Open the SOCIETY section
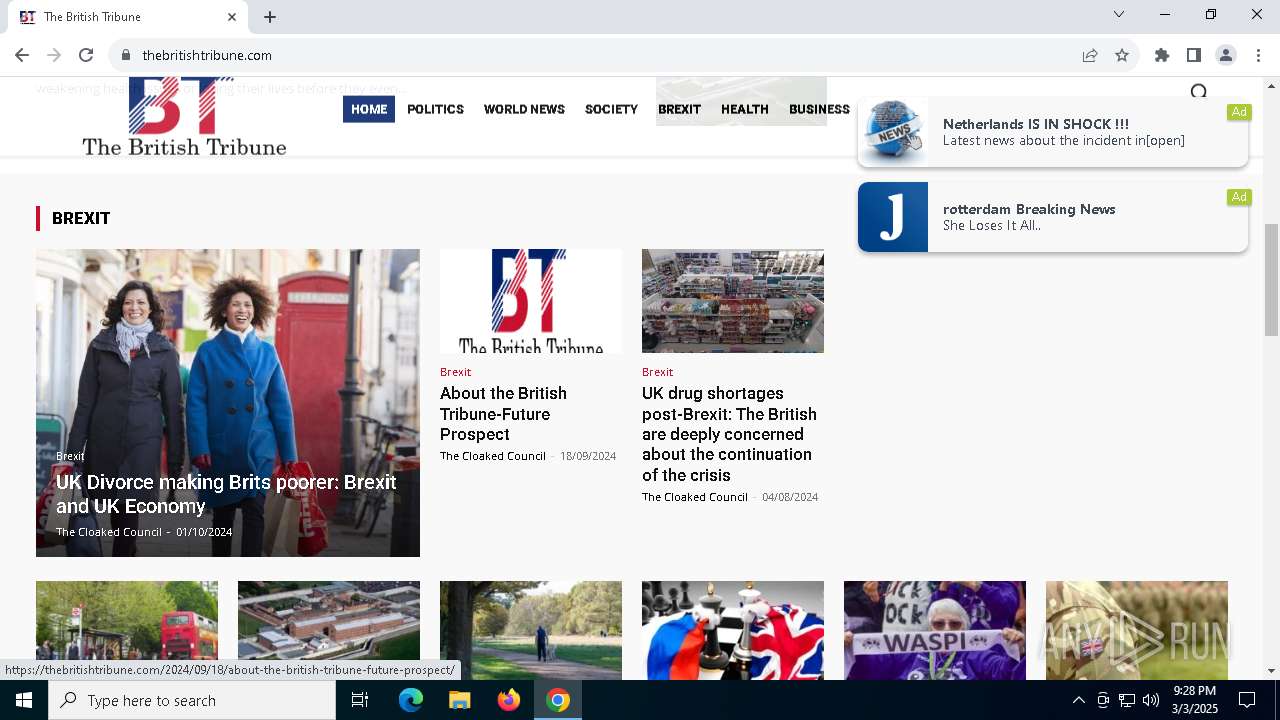 pyautogui.click(x=611, y=109)
